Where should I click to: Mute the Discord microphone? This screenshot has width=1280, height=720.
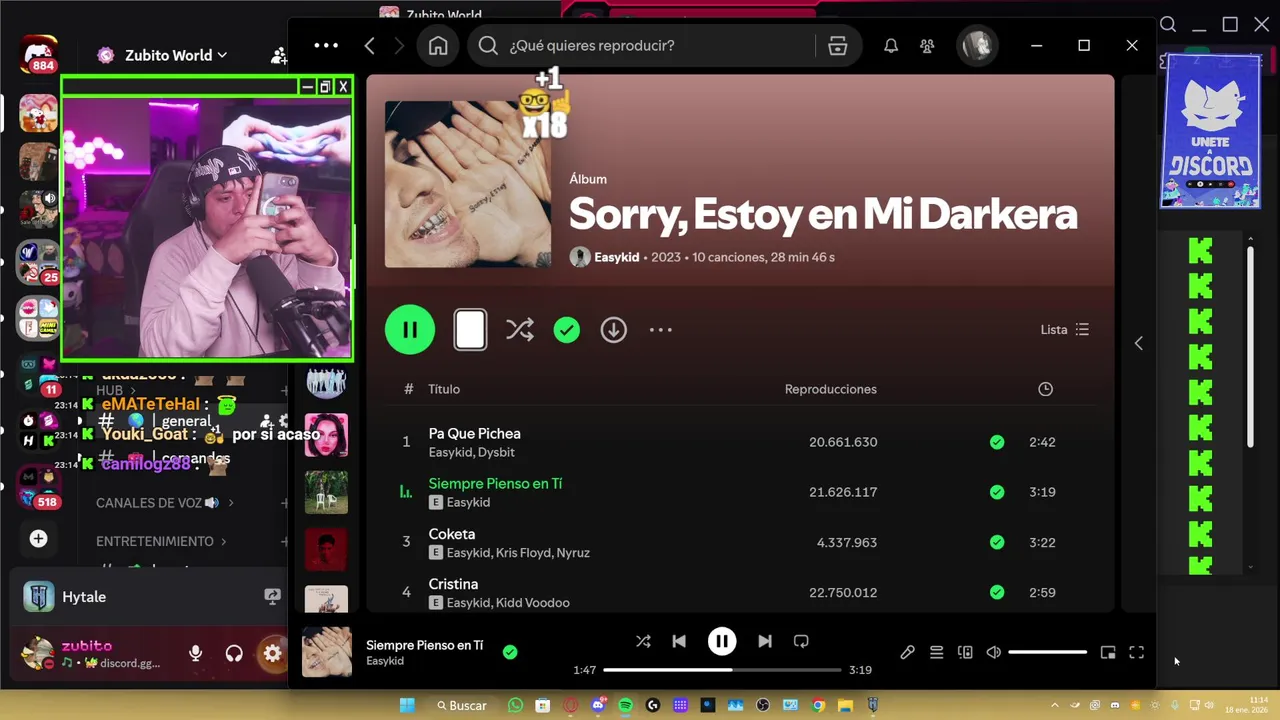point(195,654)
